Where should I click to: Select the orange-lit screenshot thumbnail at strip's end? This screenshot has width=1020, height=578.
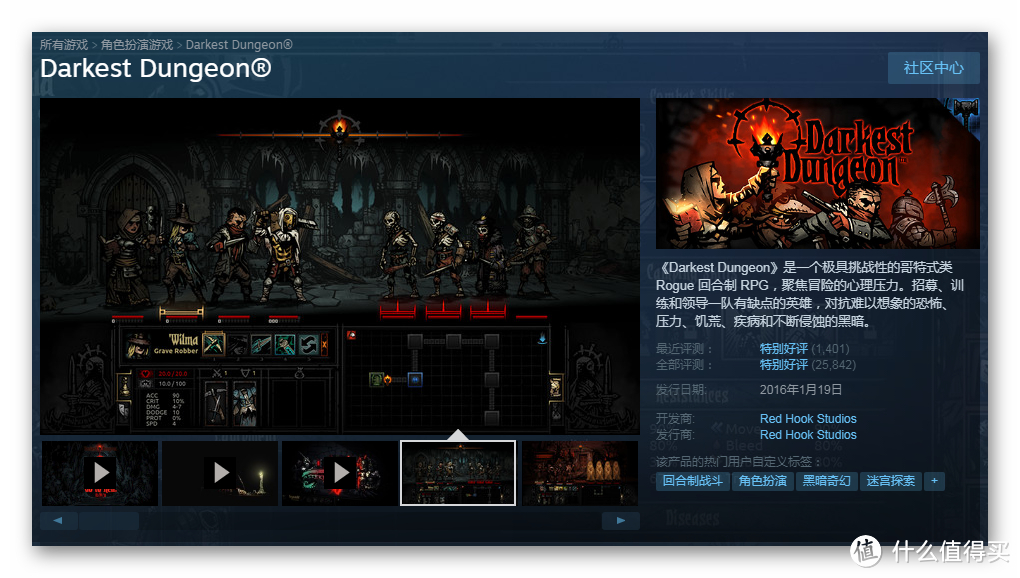click(580, 473)
